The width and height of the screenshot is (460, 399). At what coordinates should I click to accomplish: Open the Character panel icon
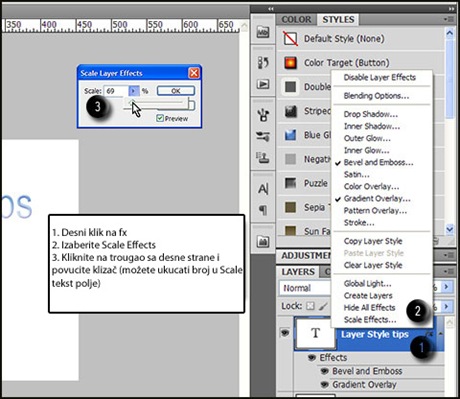(x=263, y=189)
